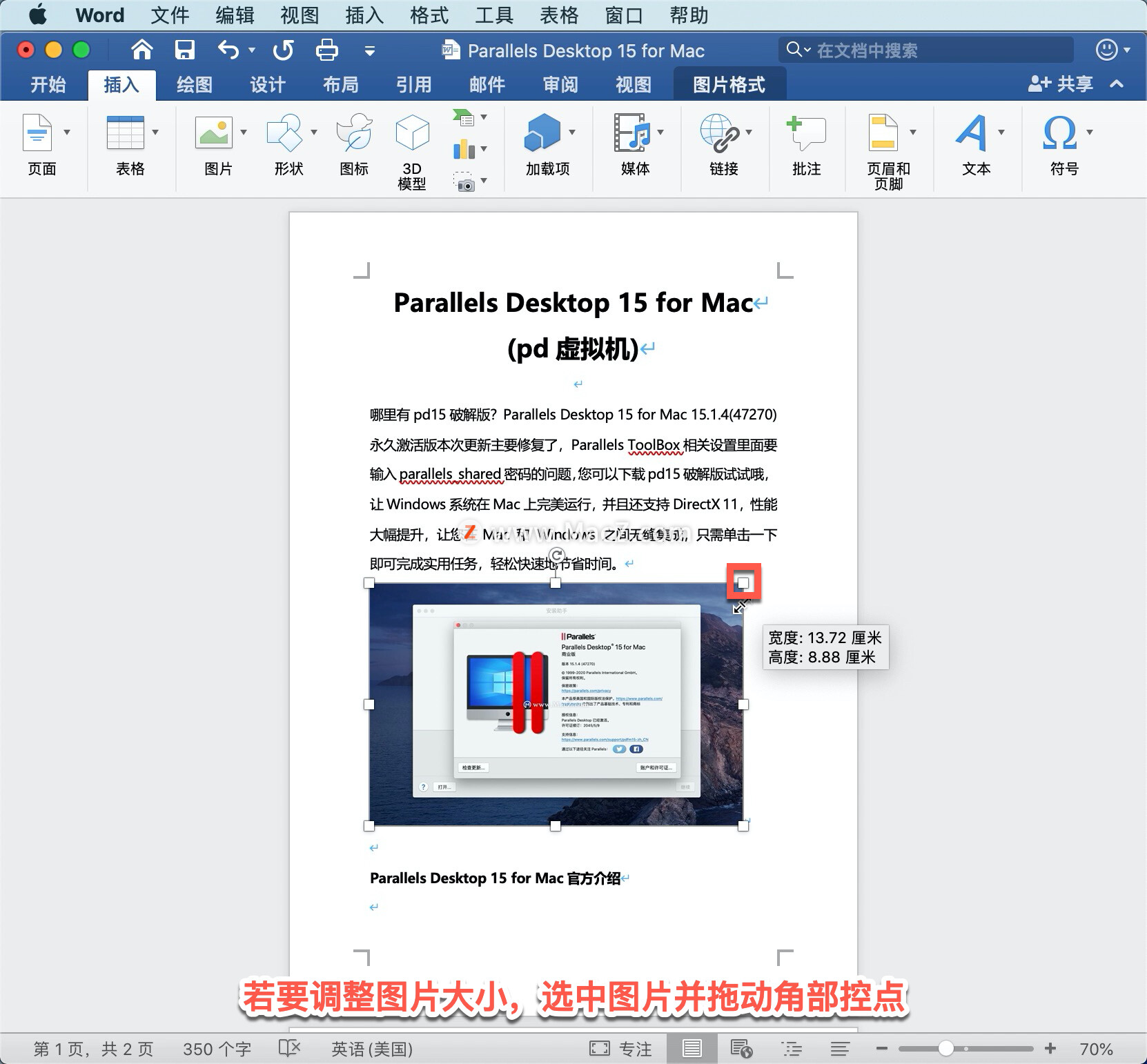Click the Undo arrow icon
The height and width of the screenshot is (1064, 1147).
[228, 50]
